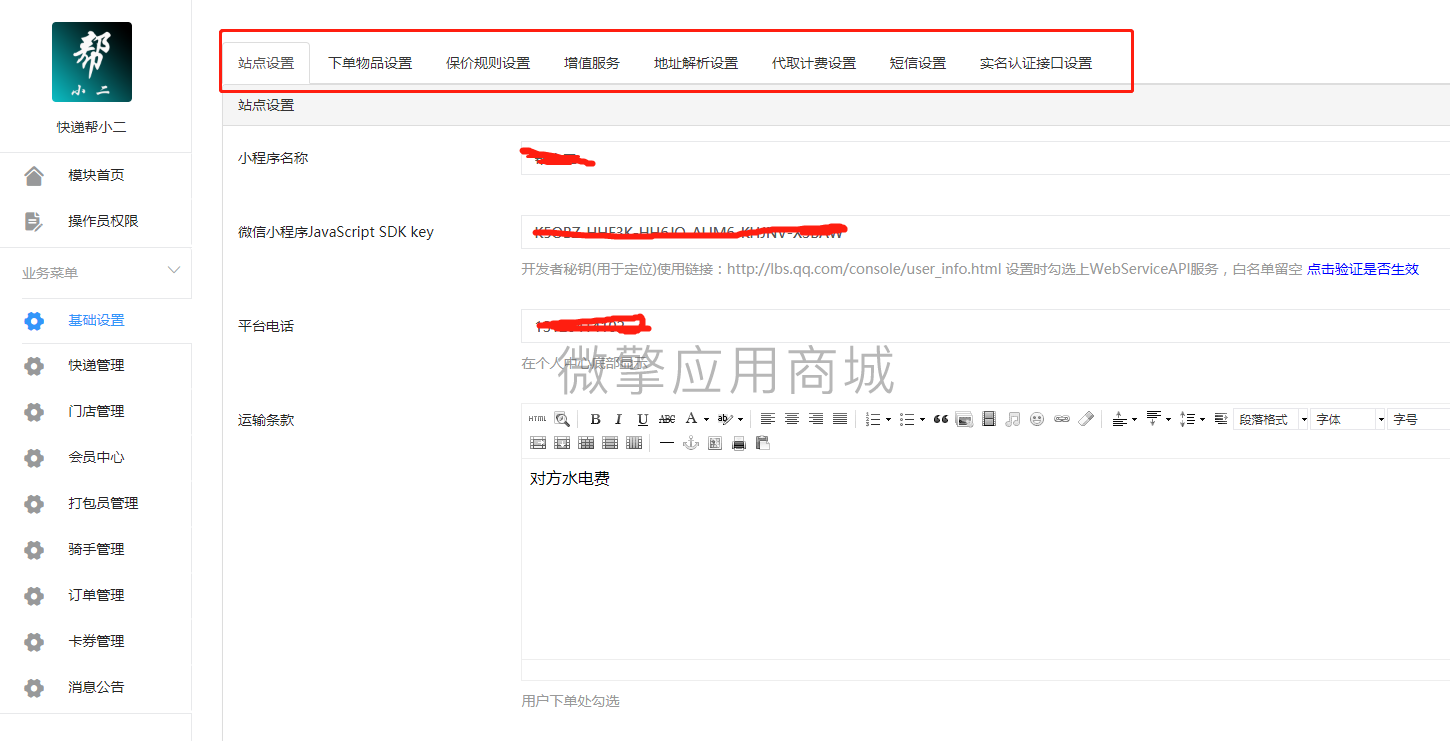Viewport: 1450px width, 741px height.
Task: Center align text in editor
Action: pos(792,419)
